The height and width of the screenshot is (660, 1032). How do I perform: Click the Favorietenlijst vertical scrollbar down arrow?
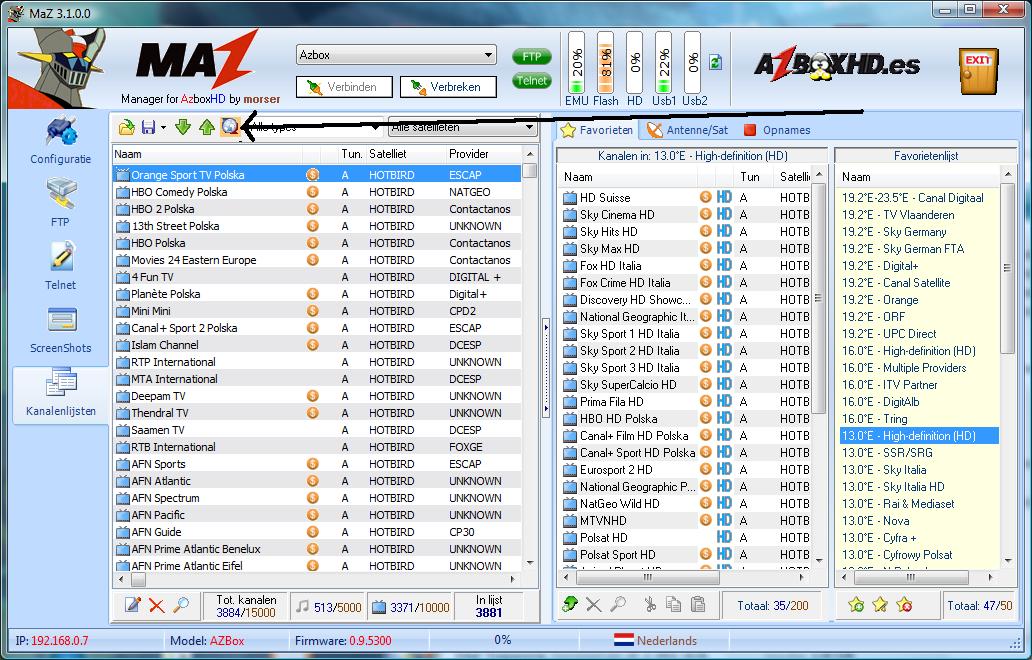click(1008, 561)
